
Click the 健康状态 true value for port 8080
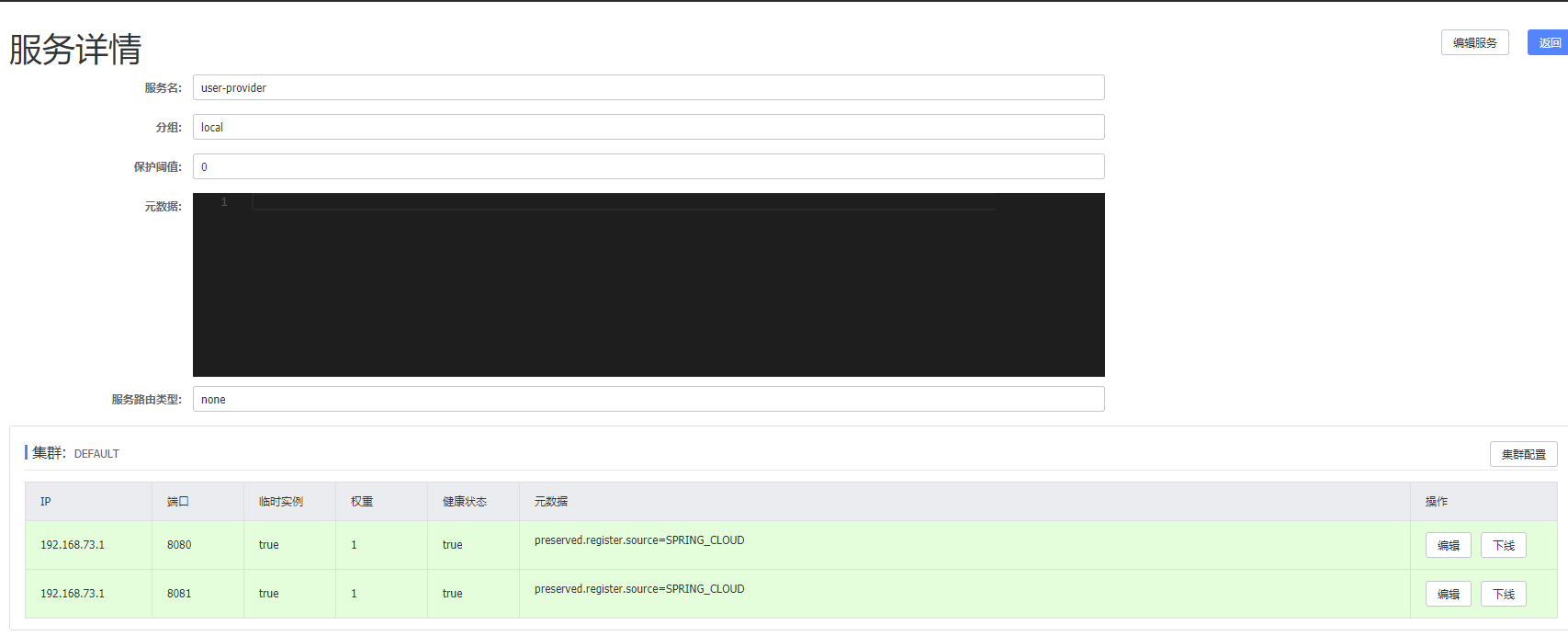click(x=452, y=545)
